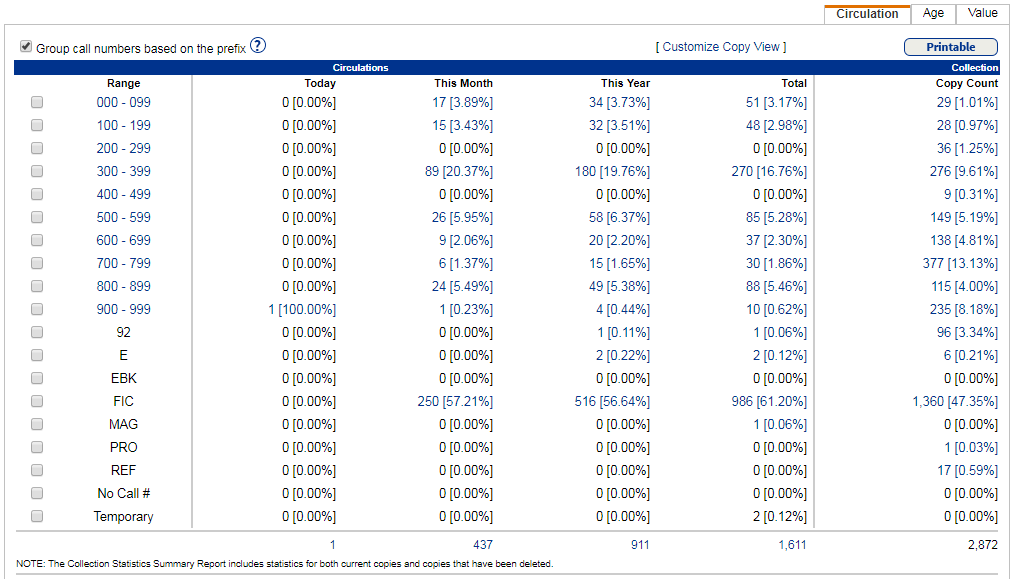This screenshot has width=1013, height=579.
Task: Select the Circulation tab
Action: (866, 14)
